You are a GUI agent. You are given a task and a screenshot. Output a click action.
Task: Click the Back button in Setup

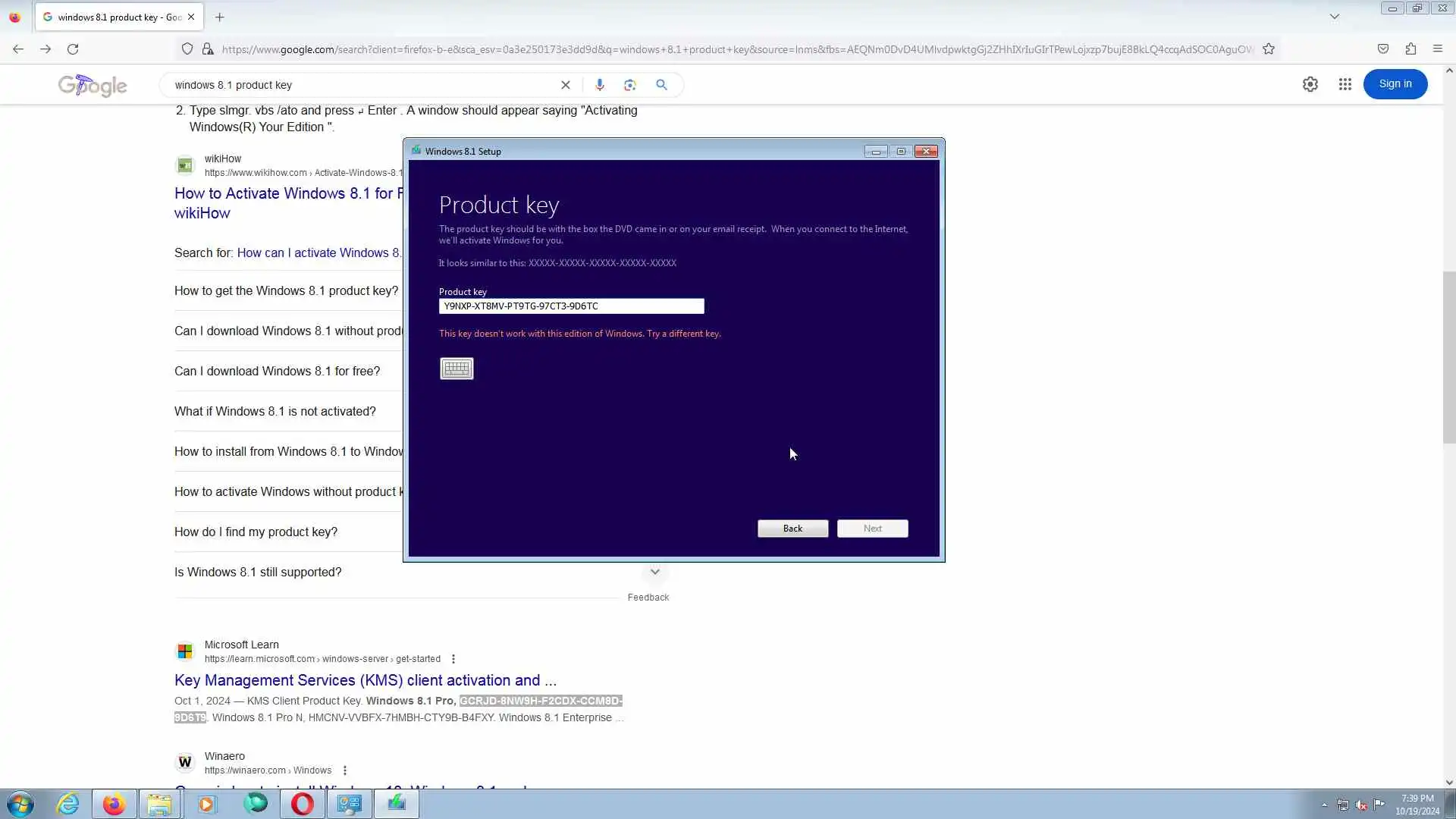tap(792, 529)
